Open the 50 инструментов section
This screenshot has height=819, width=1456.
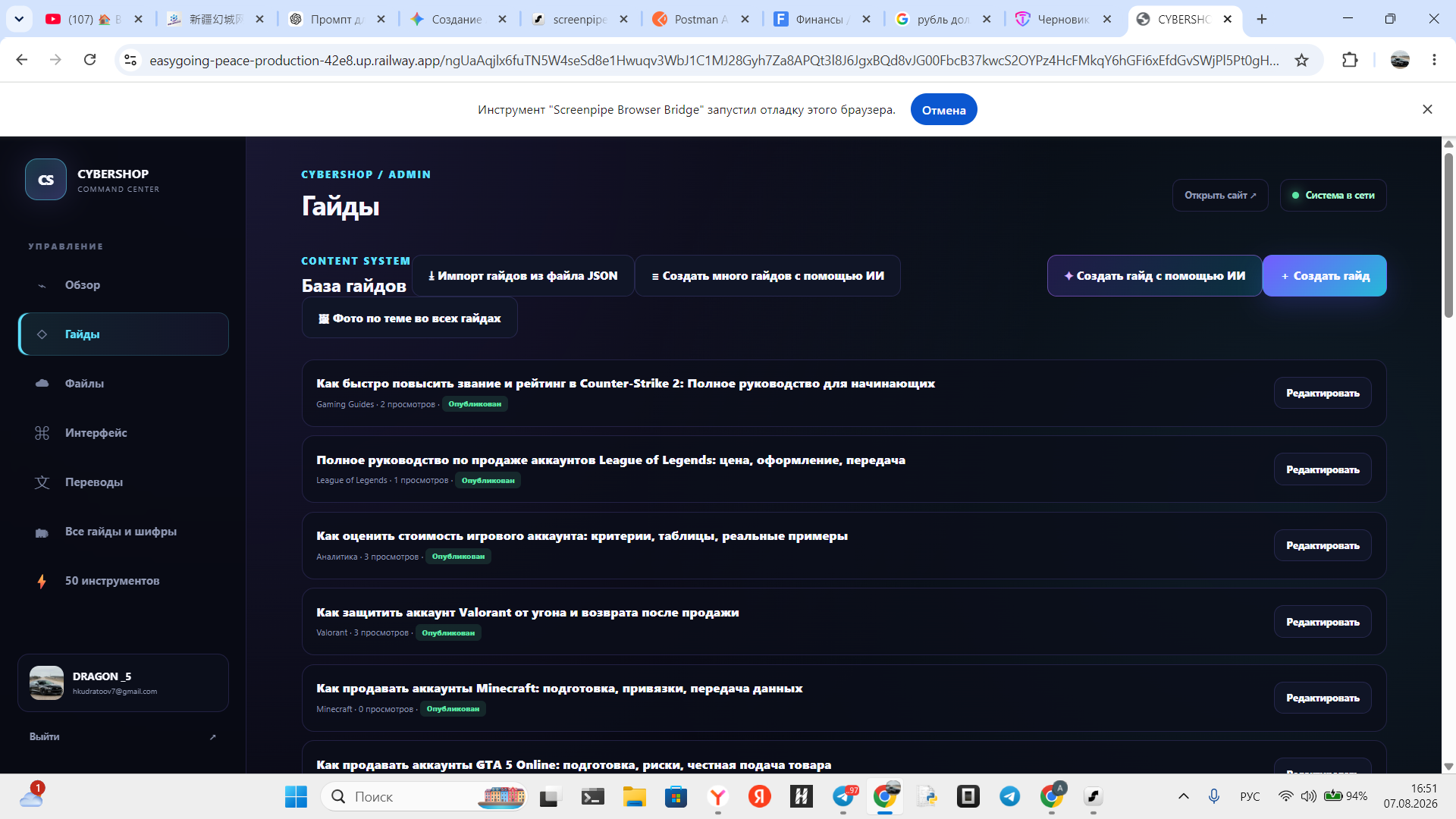(124, 581)
